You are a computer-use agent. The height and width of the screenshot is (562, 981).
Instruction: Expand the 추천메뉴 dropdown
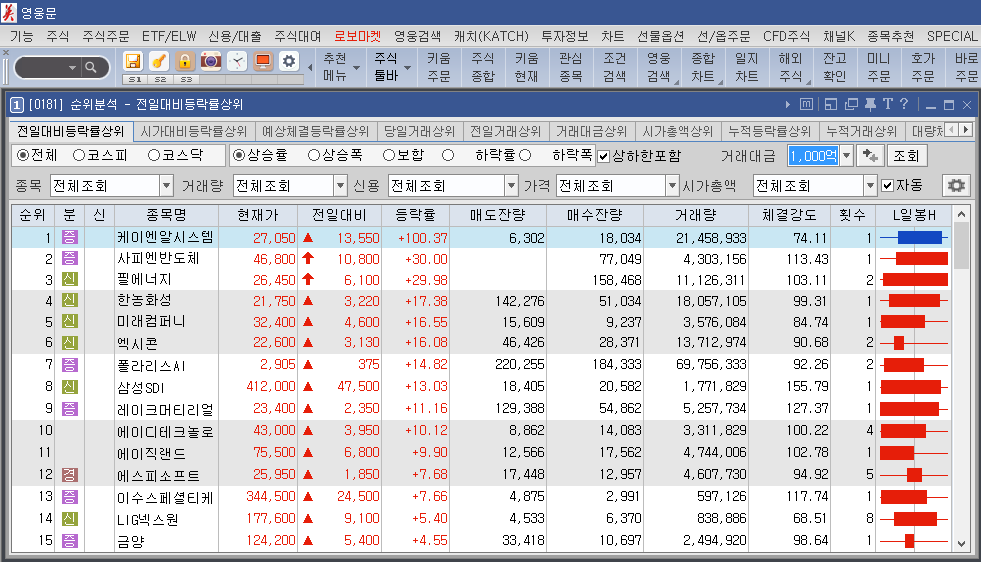pos(357,68)
